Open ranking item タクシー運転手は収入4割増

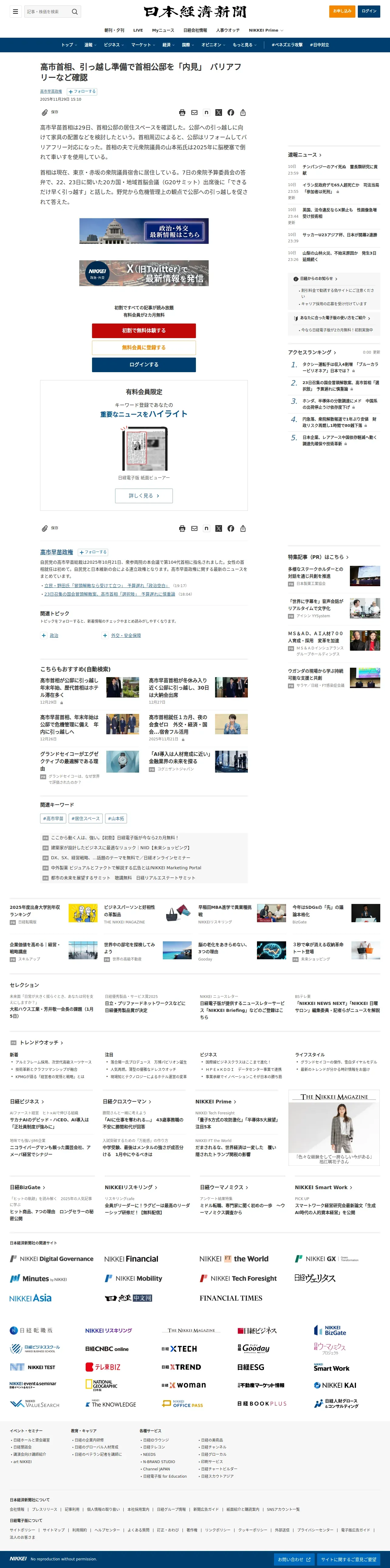point(340,367)
